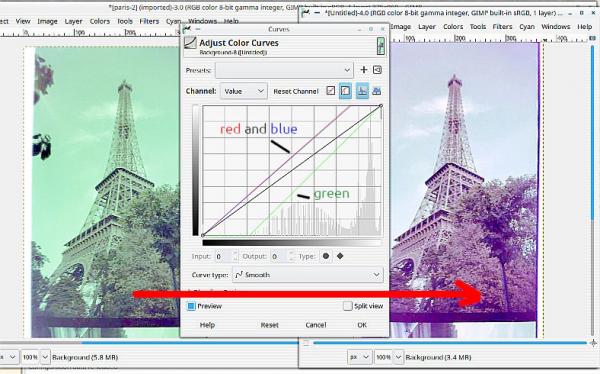Open the presets manage menu icon

coord(377,70)
